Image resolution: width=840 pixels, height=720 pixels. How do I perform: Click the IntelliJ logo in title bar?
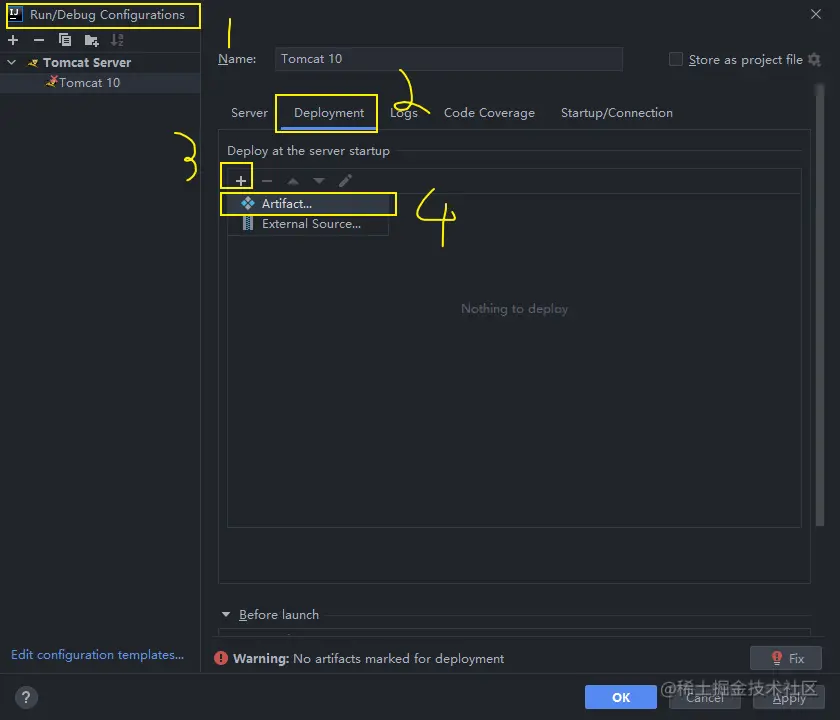click(x=15, y=14)
